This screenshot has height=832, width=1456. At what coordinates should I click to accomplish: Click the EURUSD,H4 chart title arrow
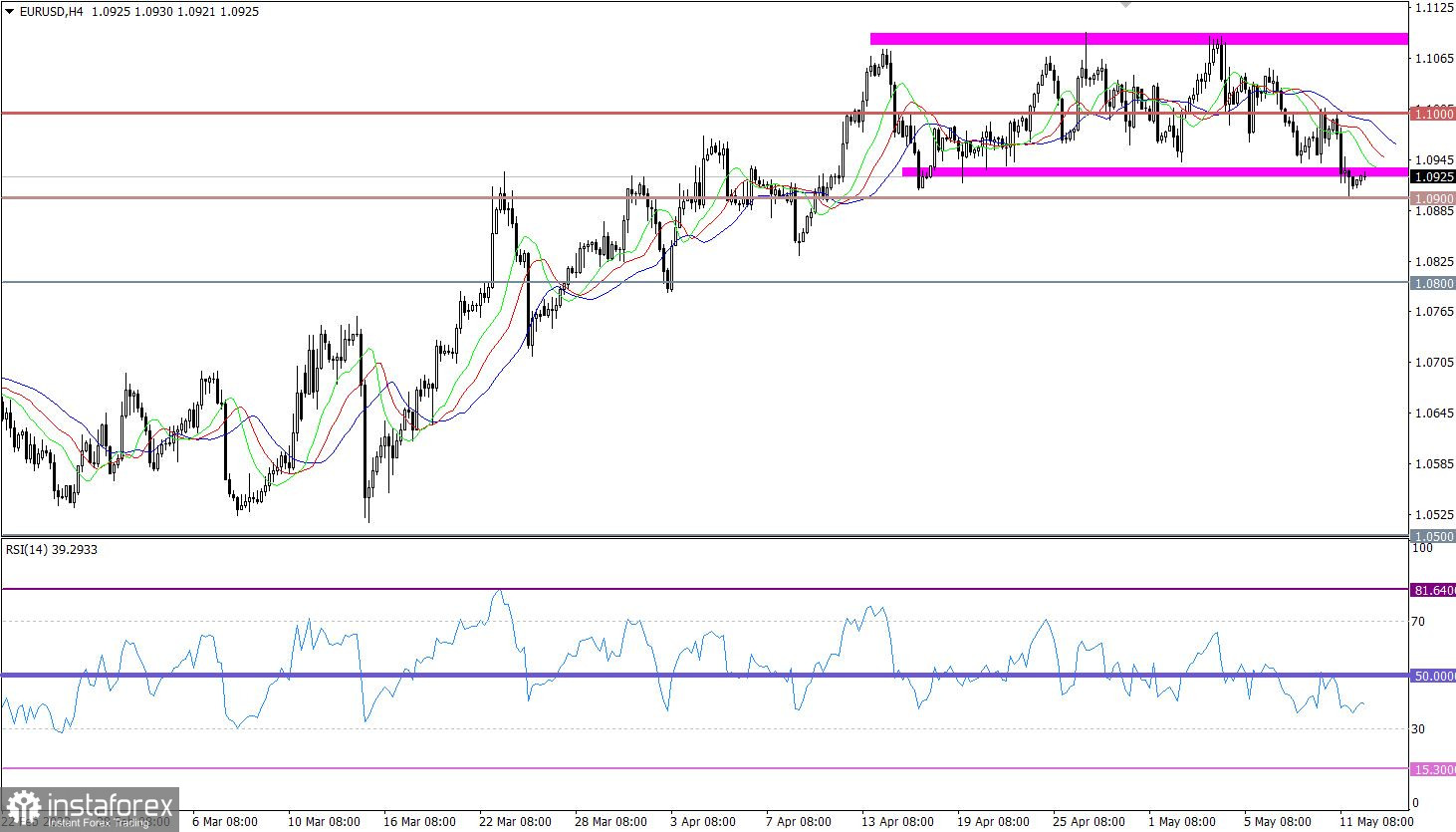tap(10, 12)
